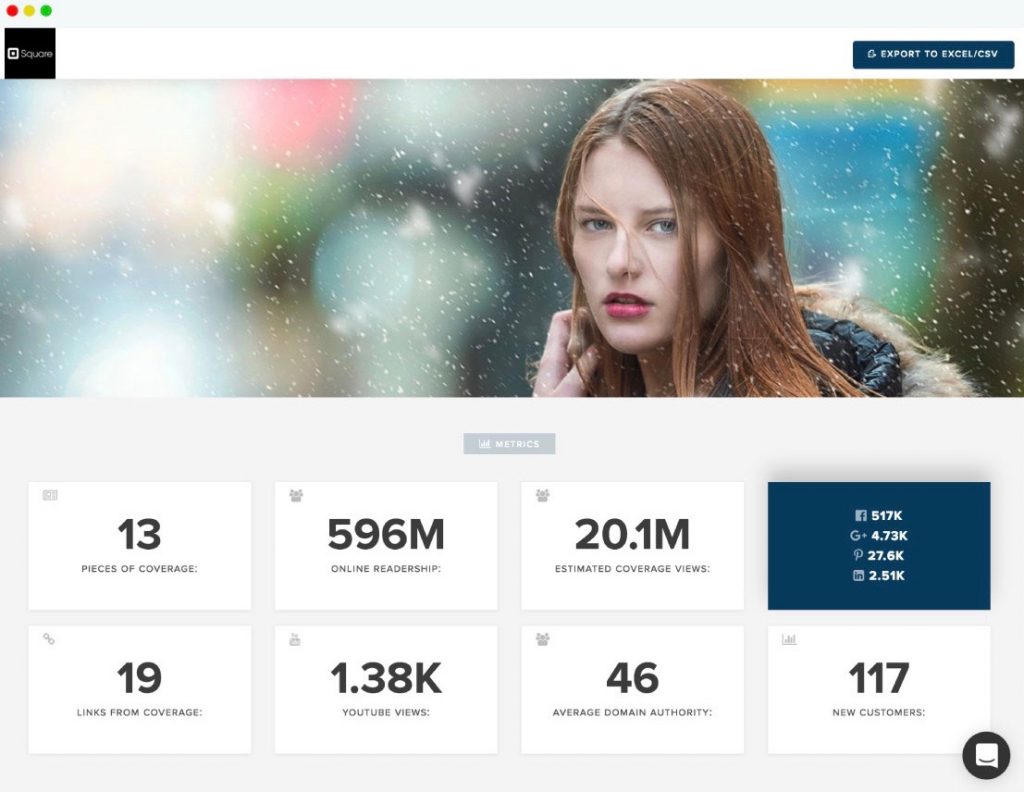Click the Pinterest icon beside 27.6K
This screenshot has width=1024, height=792.
tap(858, 556)
